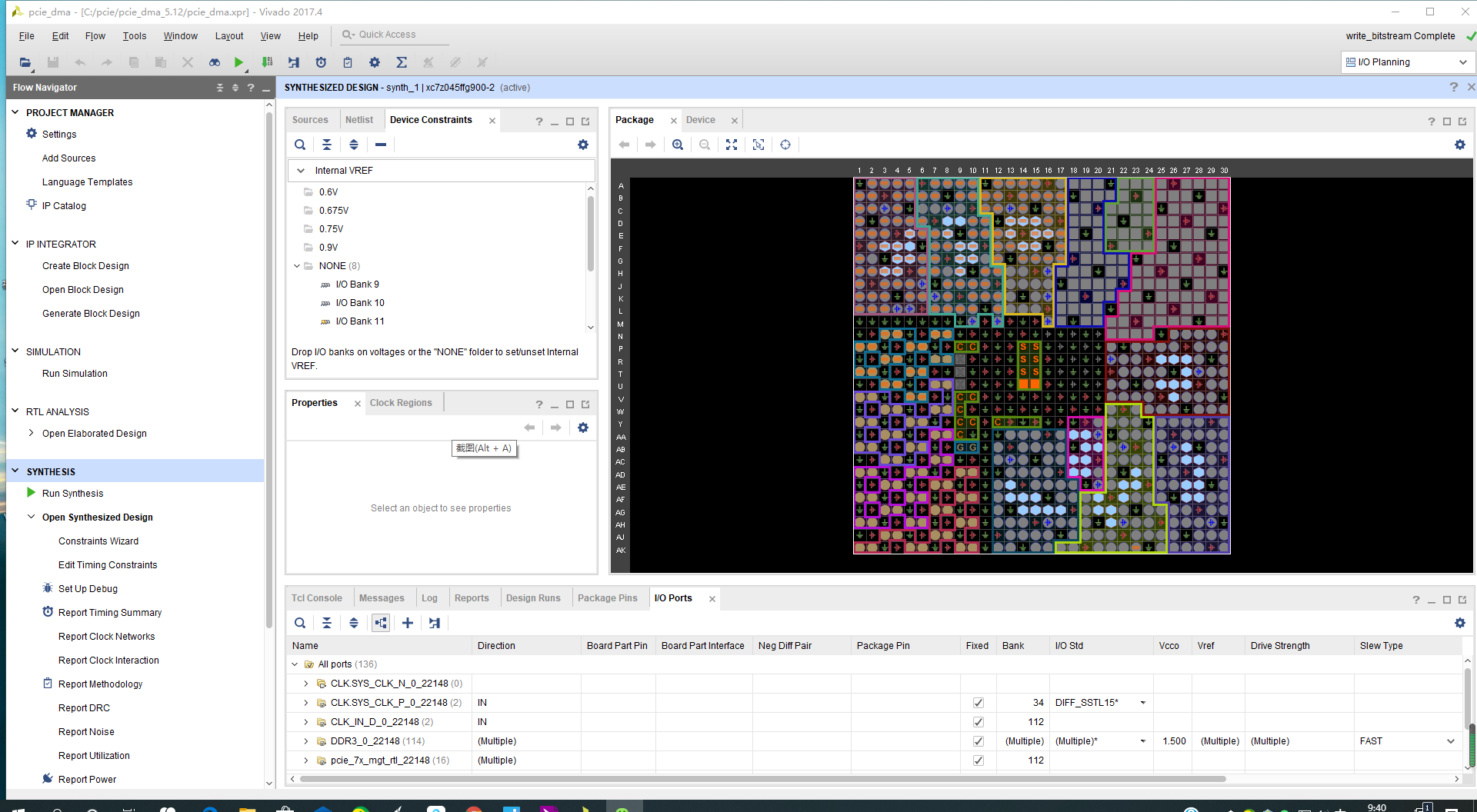Screen dimensions: 1477x812
Task: Click Report Timing Summary
Action: point(110,613)
